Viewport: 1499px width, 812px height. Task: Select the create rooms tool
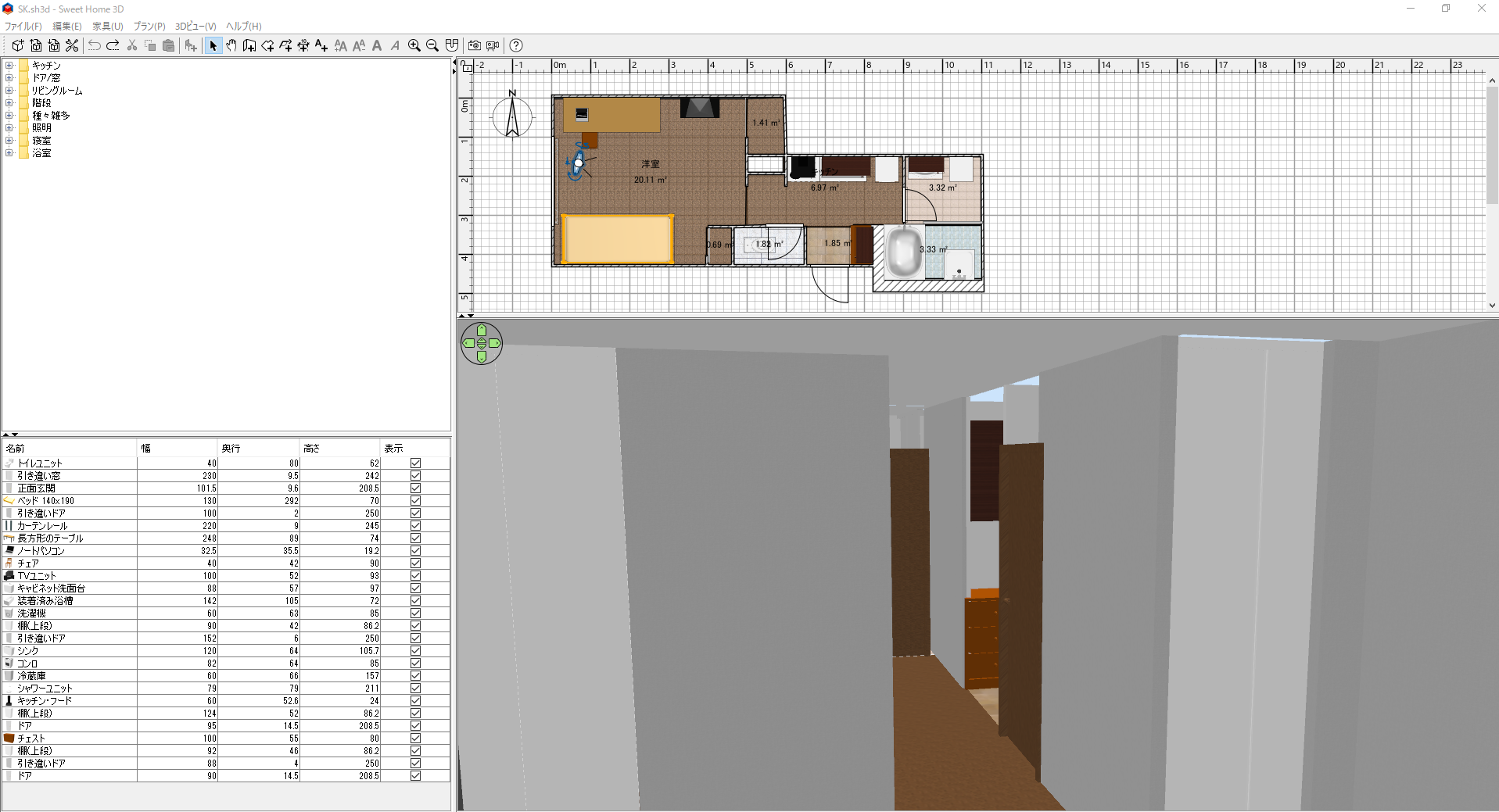(267, 45)
